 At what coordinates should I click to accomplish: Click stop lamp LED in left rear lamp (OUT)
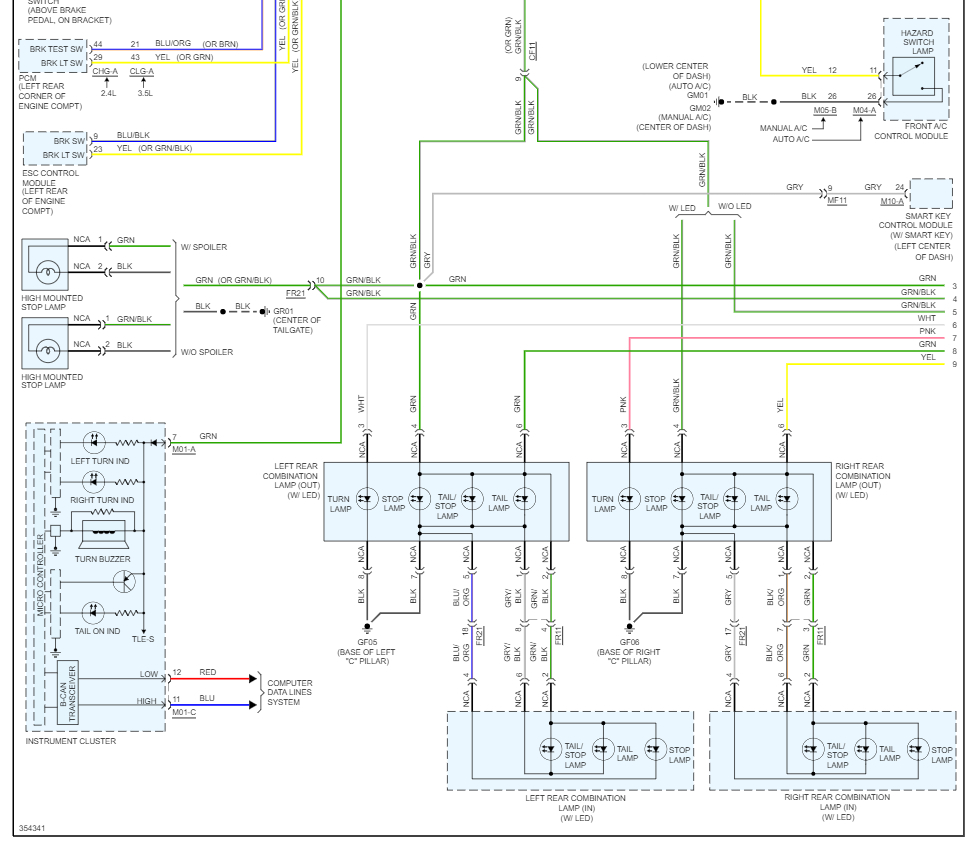click(x=420, y=499)
